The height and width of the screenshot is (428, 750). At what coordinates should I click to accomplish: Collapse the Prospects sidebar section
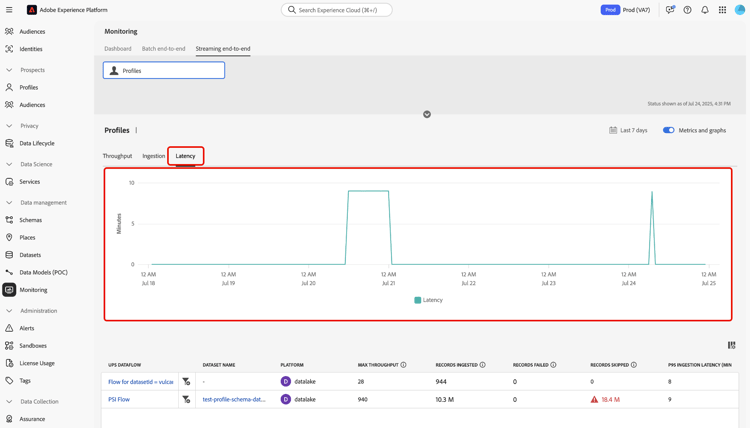(x=9, y=70)
